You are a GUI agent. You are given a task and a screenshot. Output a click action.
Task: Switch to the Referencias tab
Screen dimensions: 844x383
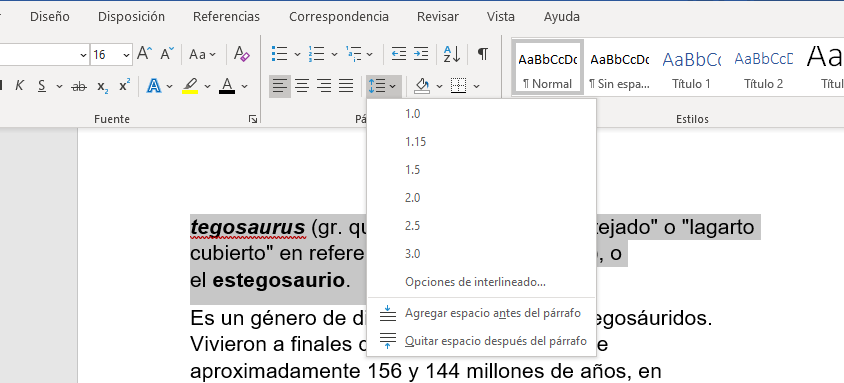(227, 17)
